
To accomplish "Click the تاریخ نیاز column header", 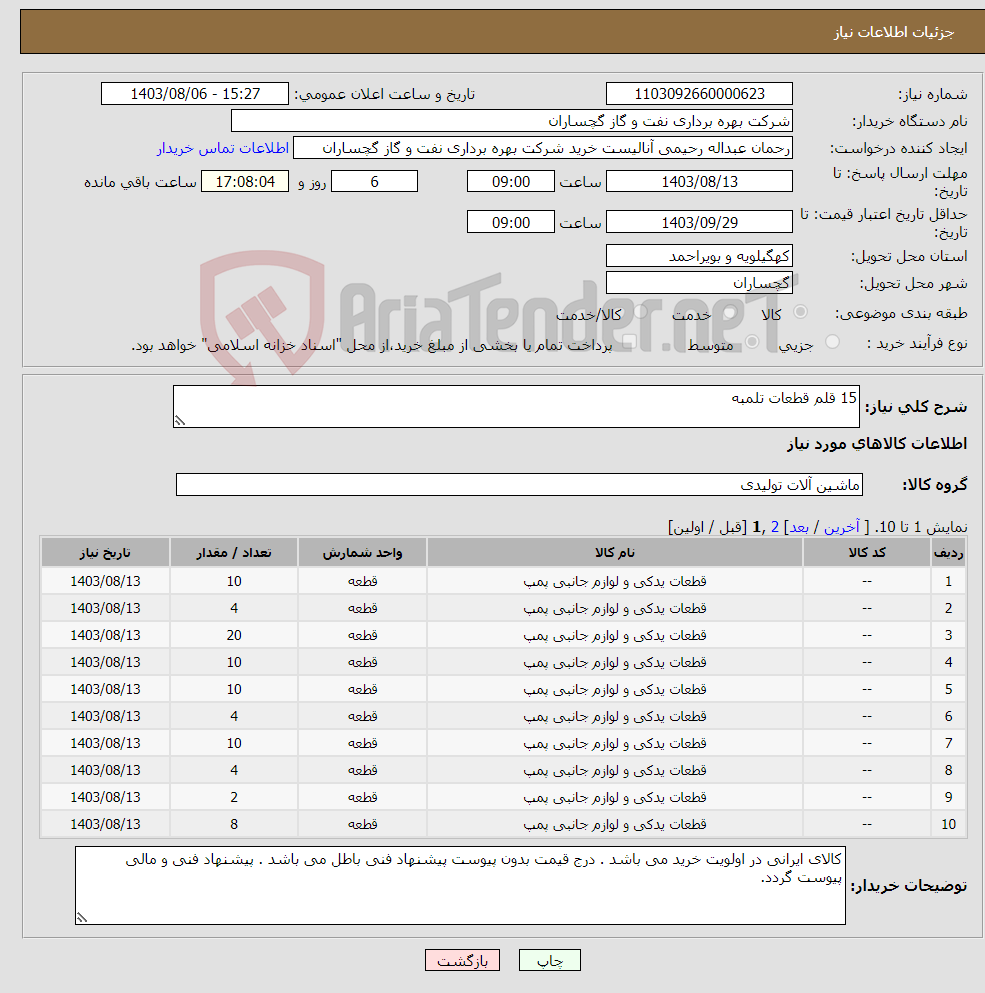I will [105, 553].
